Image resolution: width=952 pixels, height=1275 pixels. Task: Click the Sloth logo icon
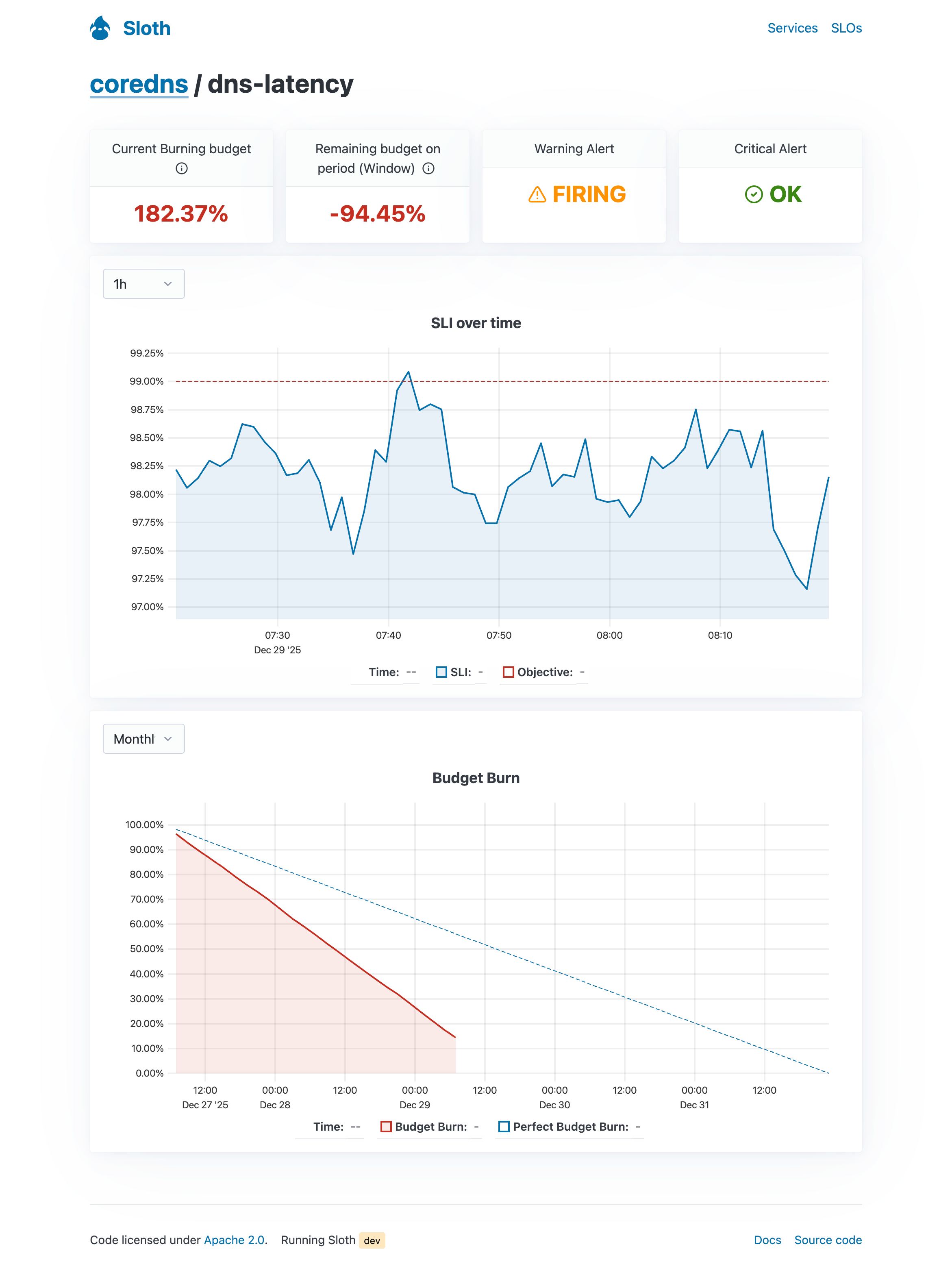(100, 28)
